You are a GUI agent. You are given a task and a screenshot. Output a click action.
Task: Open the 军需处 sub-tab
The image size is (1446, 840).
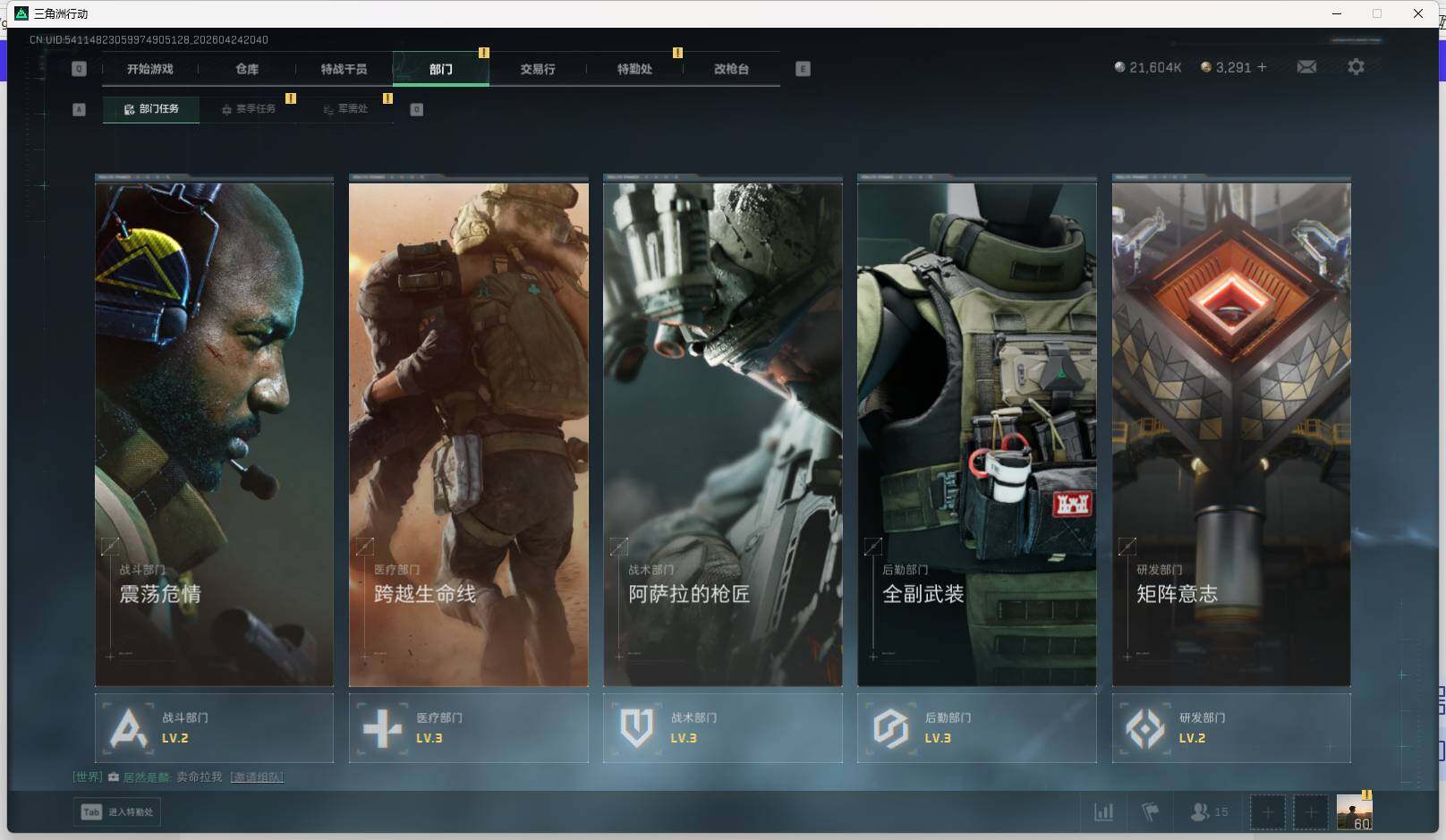coord(345,109)
